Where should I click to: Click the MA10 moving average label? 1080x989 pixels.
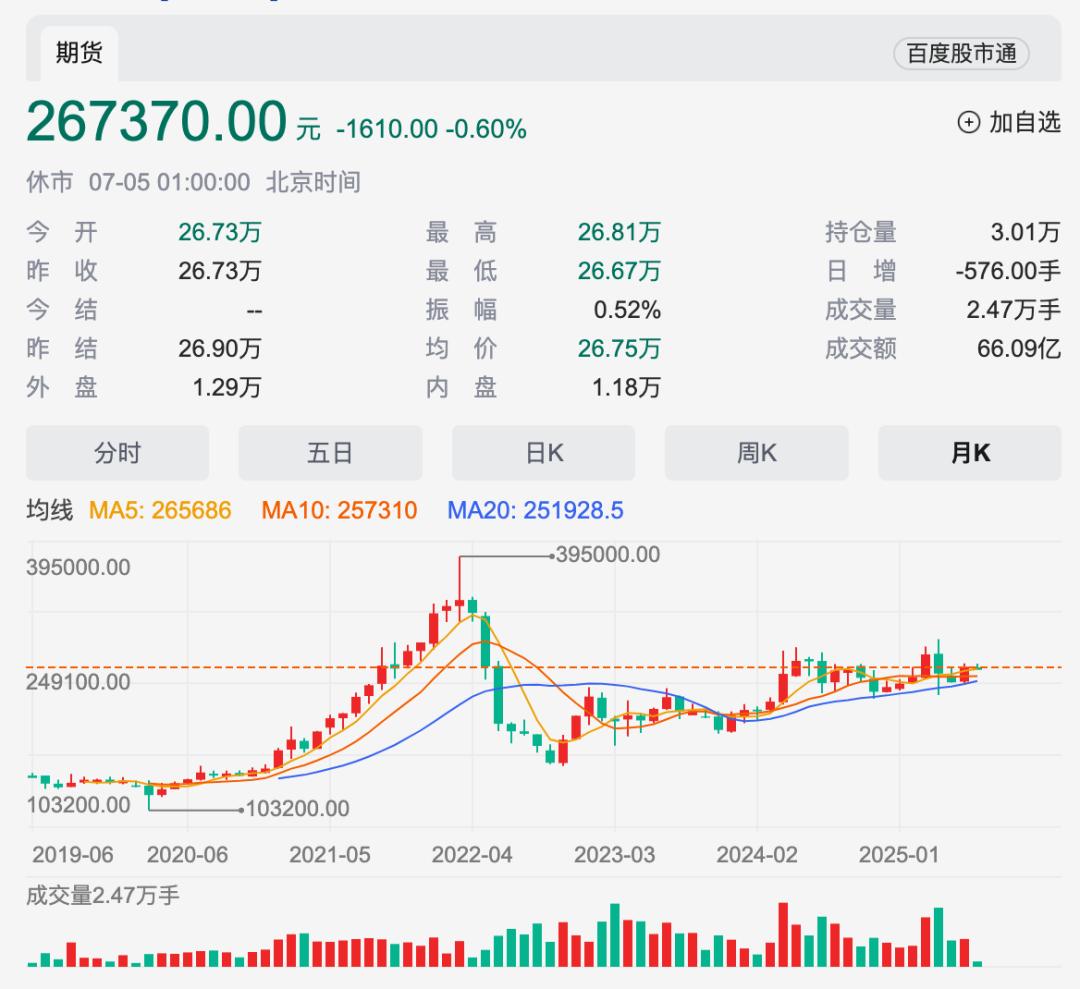pos(339,511)
